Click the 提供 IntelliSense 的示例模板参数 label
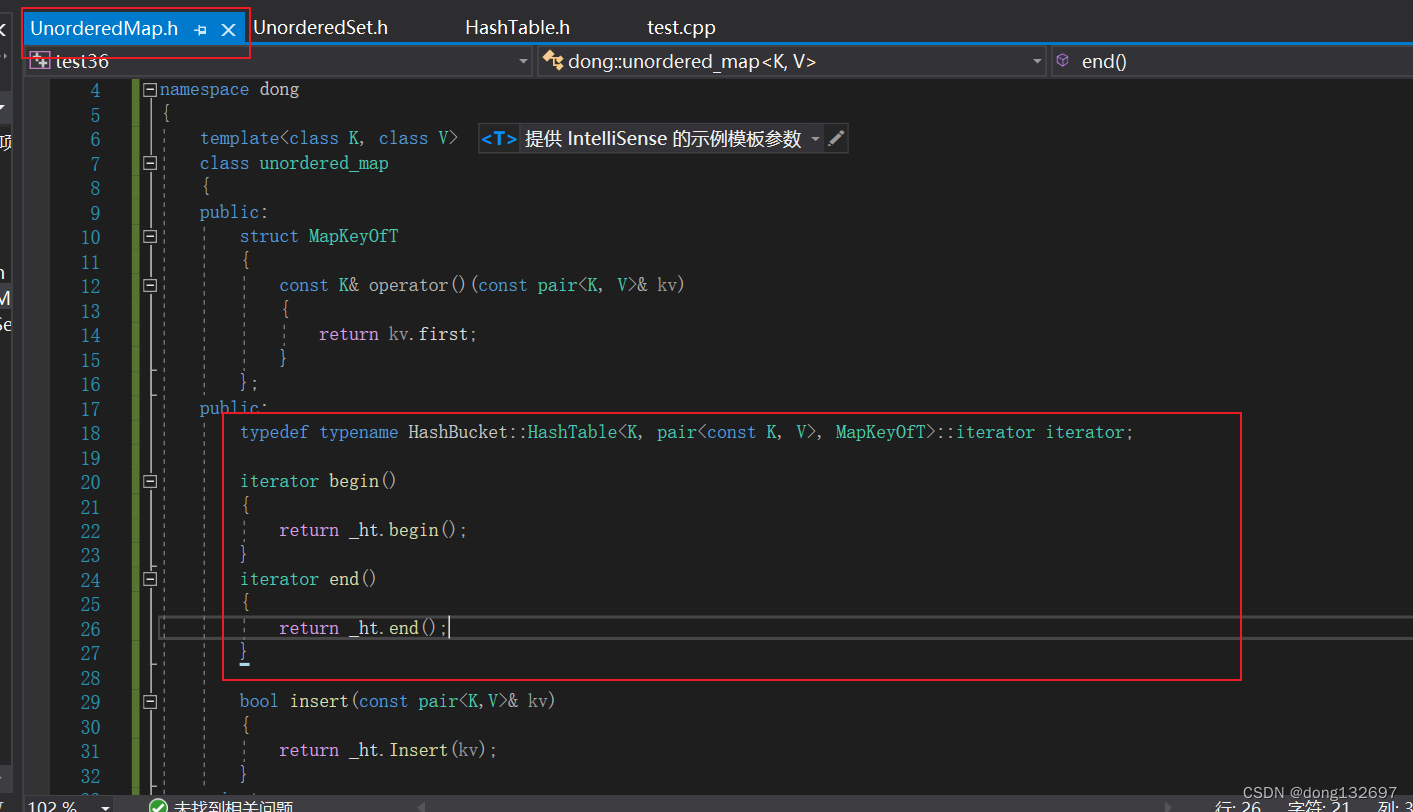The height and width of the screenshot is (812, 1413). pyautogui.click(x=663, y=139)
